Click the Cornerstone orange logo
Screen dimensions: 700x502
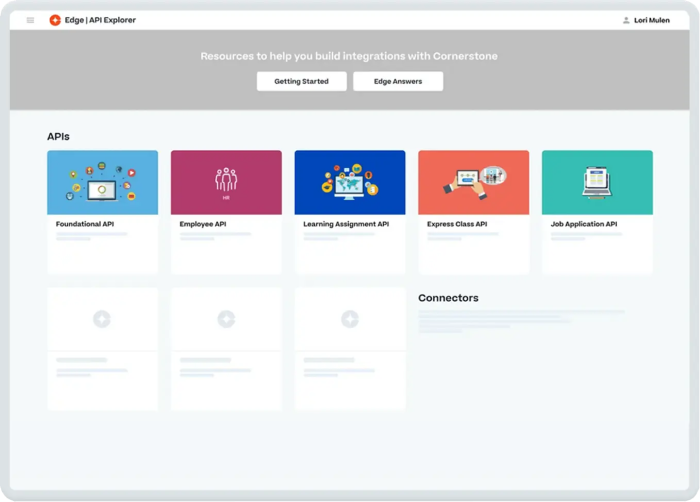(55, 20)
